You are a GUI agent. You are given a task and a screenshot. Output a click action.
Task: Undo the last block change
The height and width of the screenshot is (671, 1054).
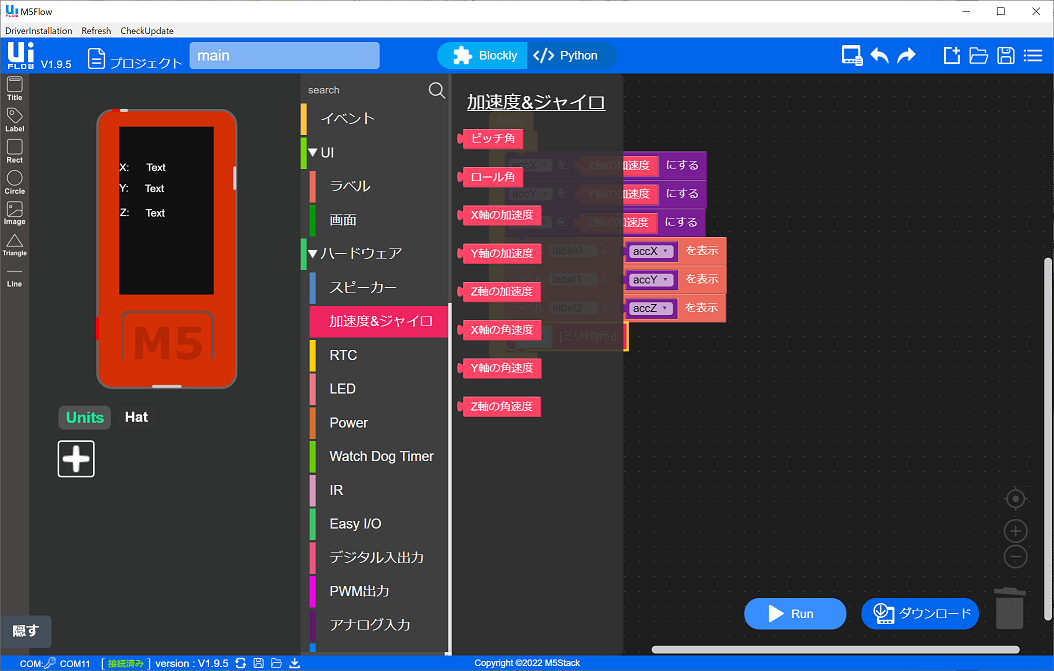click(x=879, y=55)
